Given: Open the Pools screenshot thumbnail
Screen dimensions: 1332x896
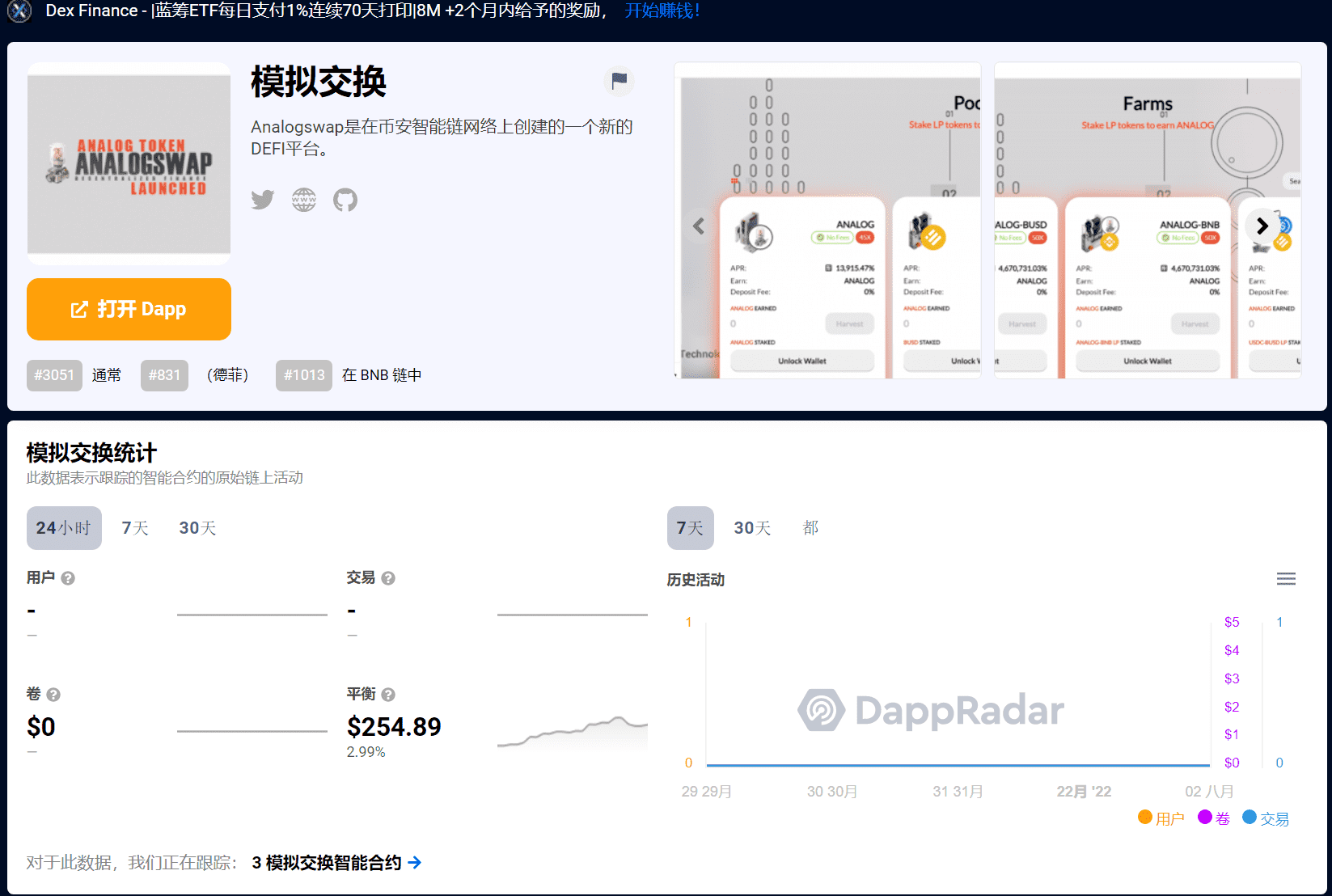Looking at the screenshot, I should point(827,220).
